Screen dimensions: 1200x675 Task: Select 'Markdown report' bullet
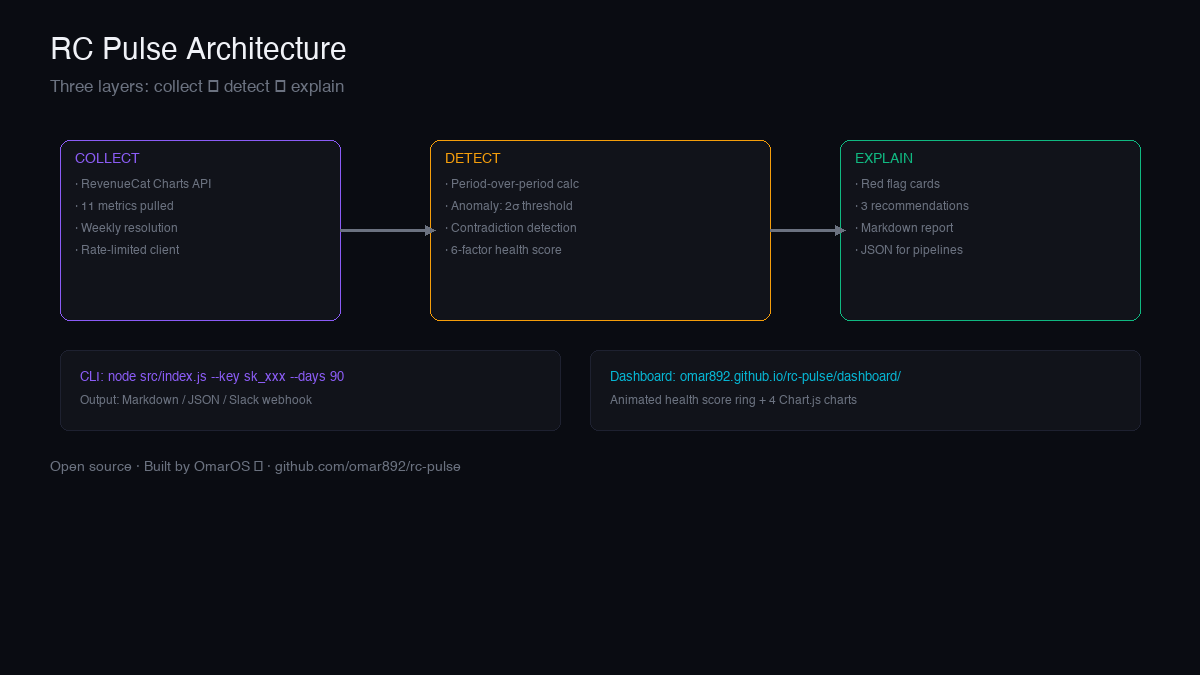tap(904, 228)
